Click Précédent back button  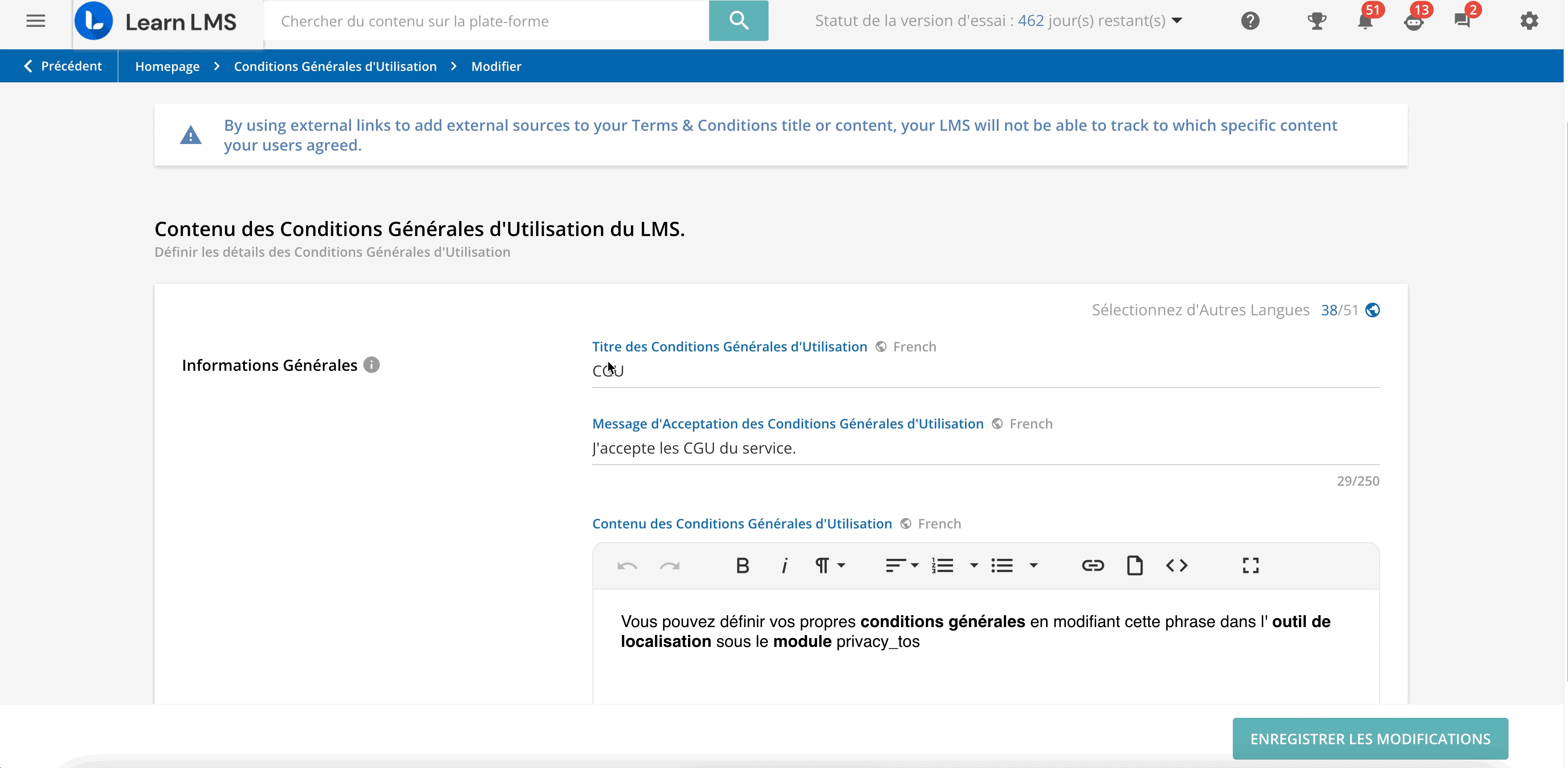coord(62,66)
